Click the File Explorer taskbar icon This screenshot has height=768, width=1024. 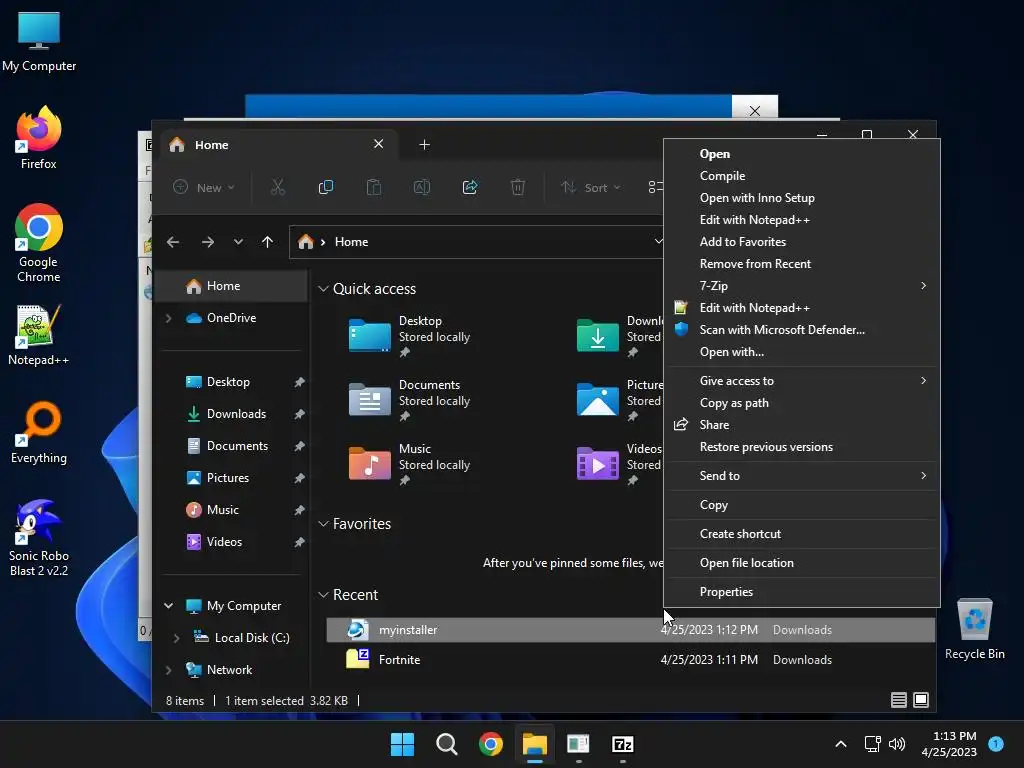(534, 744)
